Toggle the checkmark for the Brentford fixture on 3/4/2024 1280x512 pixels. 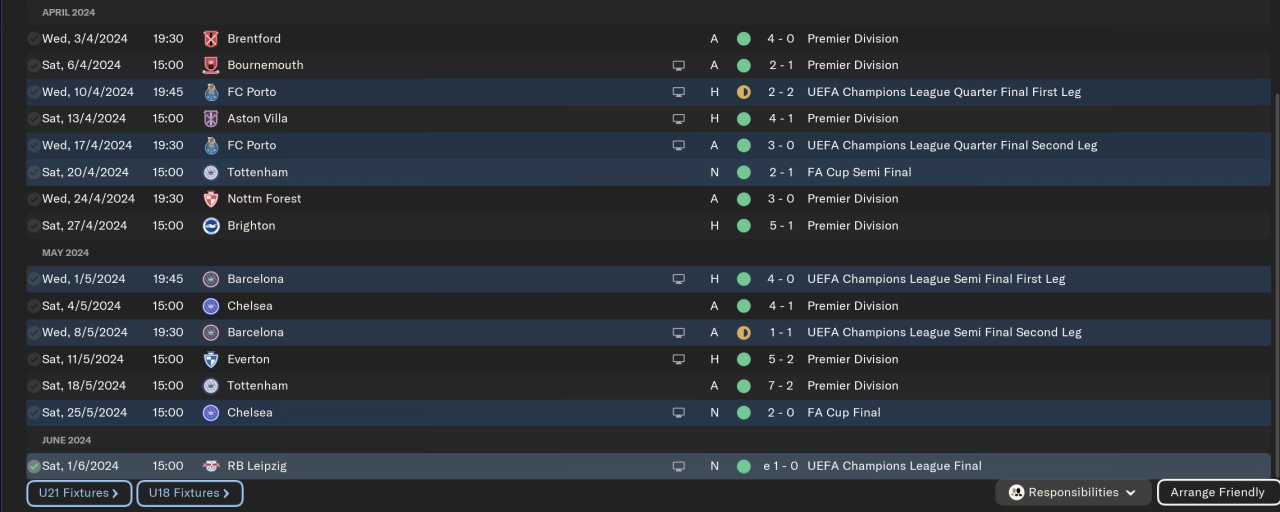[x=34, y=39]
